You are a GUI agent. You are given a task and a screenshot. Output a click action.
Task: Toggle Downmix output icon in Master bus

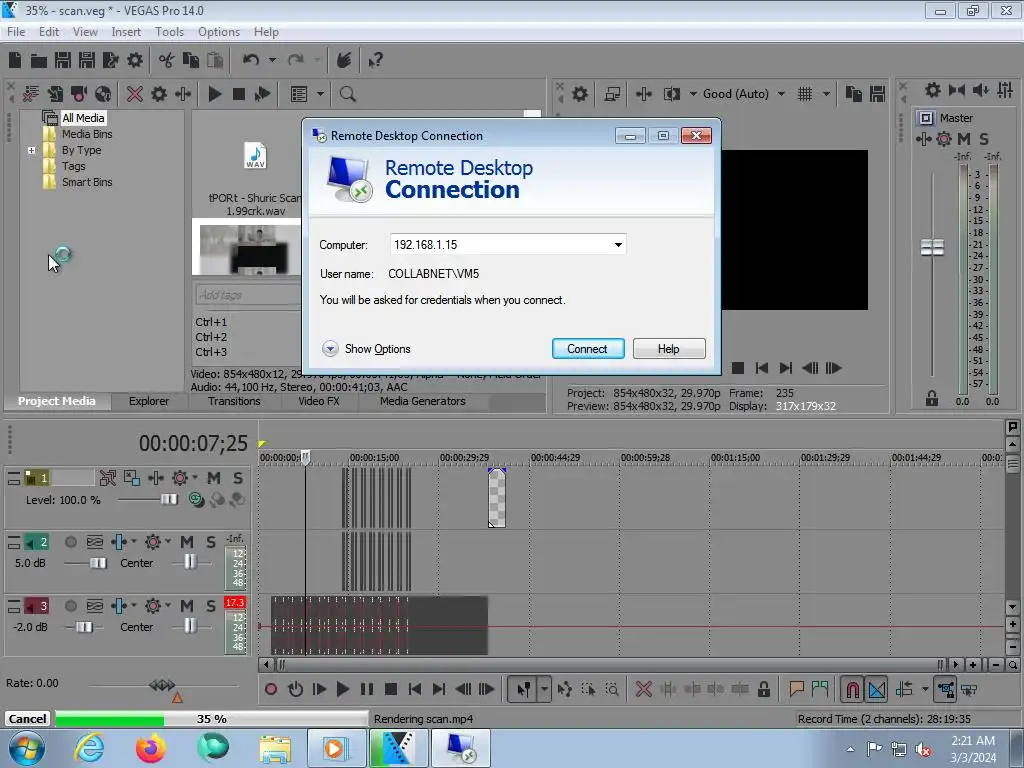[957, 90]
